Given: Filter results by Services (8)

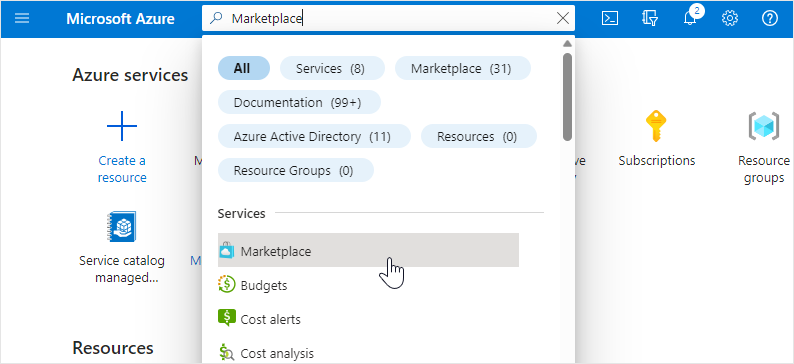Looking at the screenshot, I should tap(332, 68).
